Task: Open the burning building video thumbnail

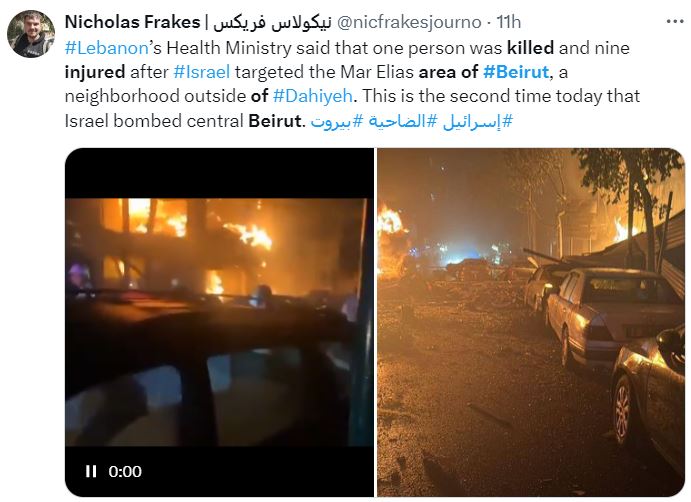Action: 219,322
